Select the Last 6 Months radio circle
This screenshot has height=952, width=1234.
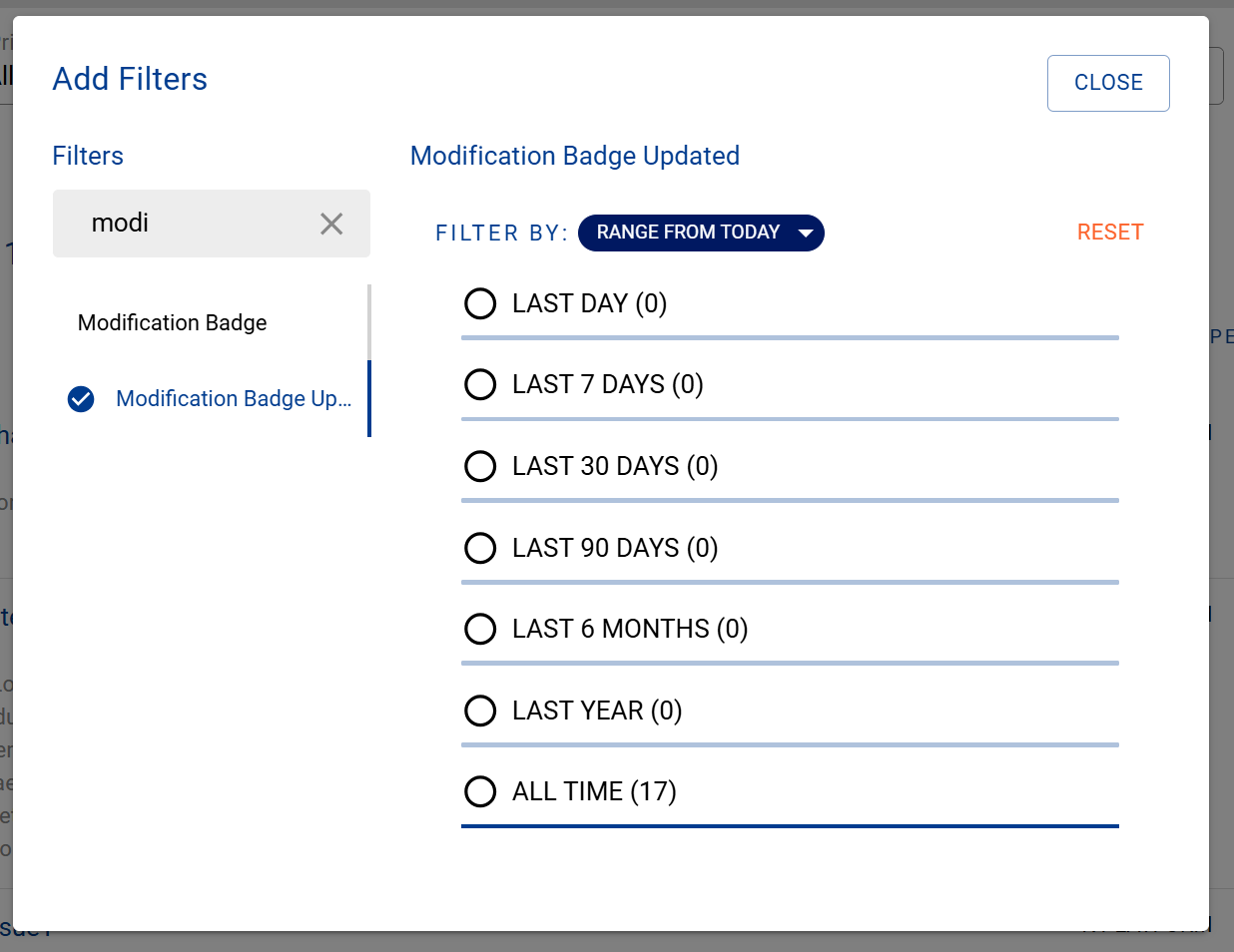pyautogui.click(x=480, y=629)
